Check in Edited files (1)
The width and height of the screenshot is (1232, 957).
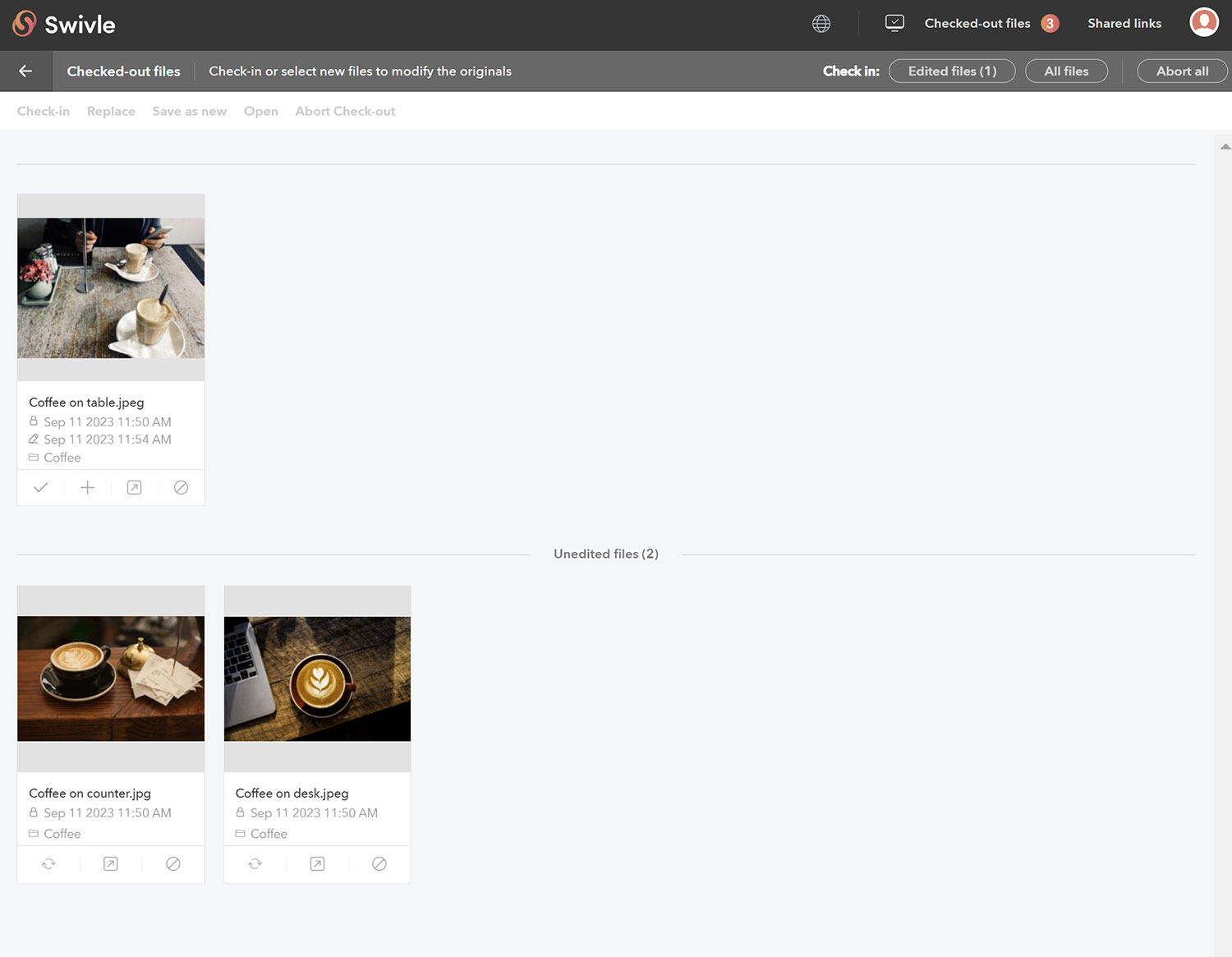[951, 71]
